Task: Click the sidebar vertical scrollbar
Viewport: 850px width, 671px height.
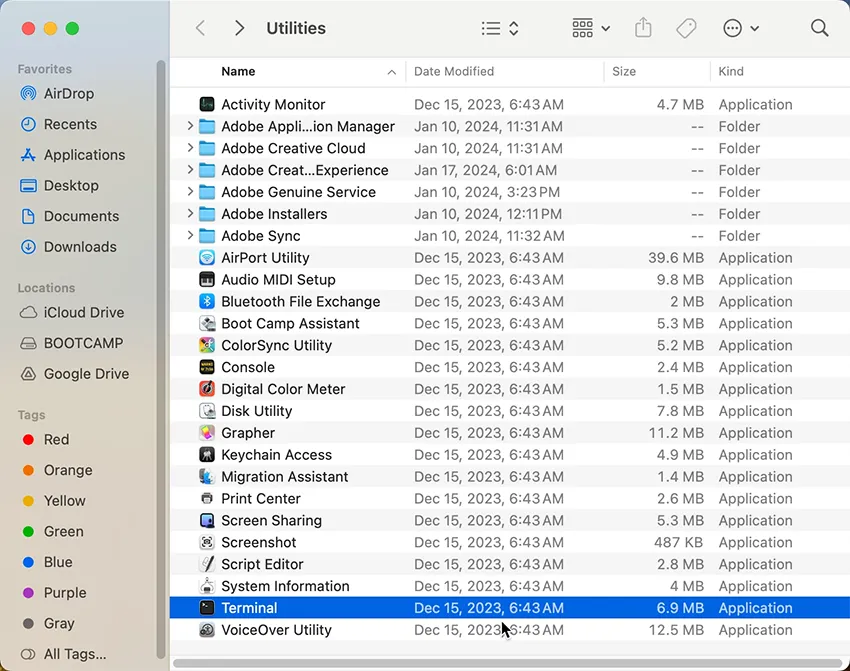Action: click(x=160, y=359)
